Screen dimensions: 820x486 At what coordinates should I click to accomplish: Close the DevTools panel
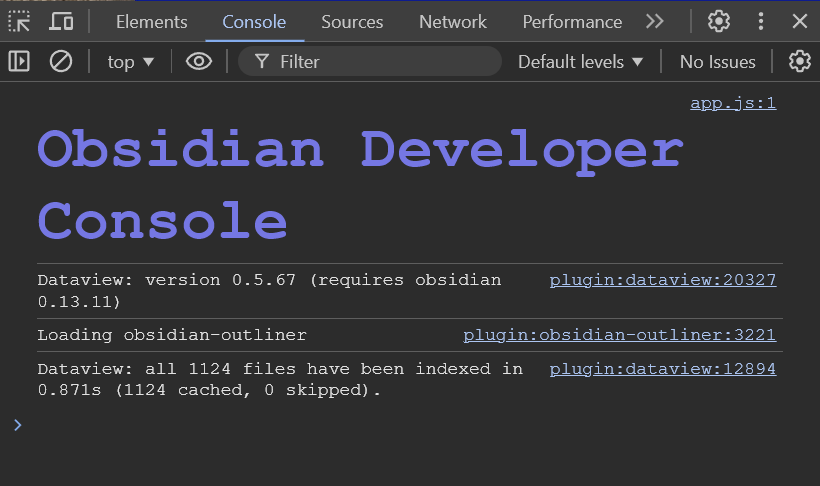(x=800, y=21)
